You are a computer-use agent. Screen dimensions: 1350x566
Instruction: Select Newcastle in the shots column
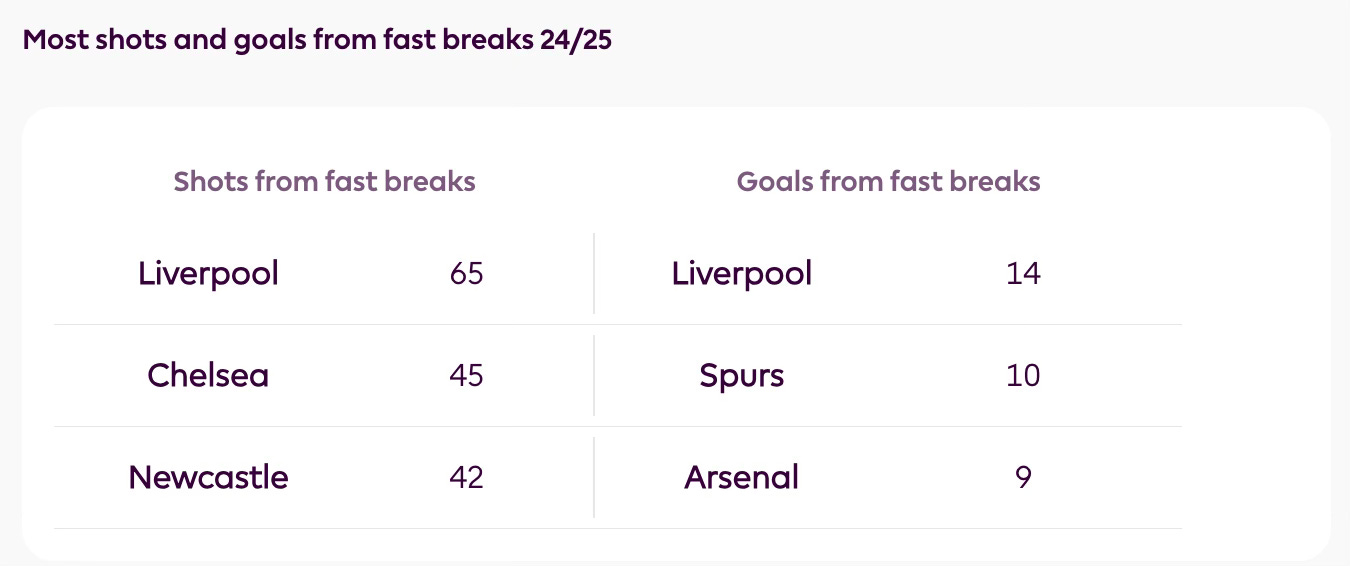pos(208,477)
